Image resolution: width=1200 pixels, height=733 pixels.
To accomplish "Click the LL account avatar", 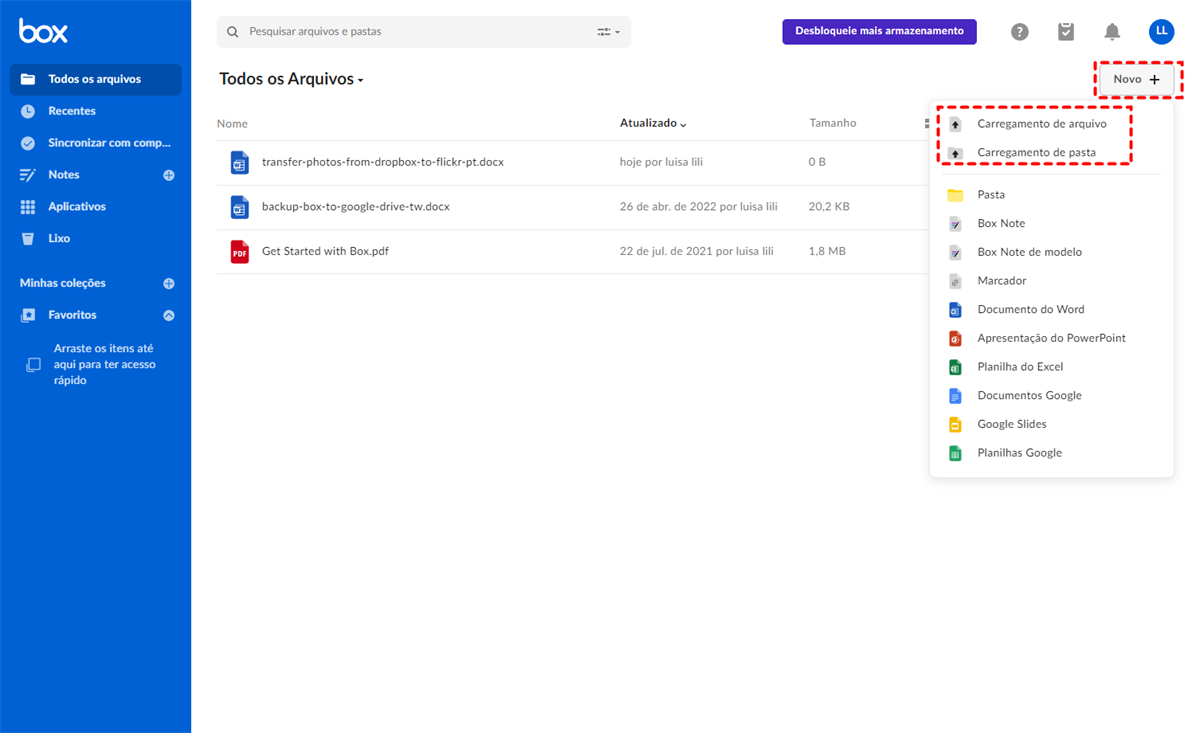I will [1161, 32].
